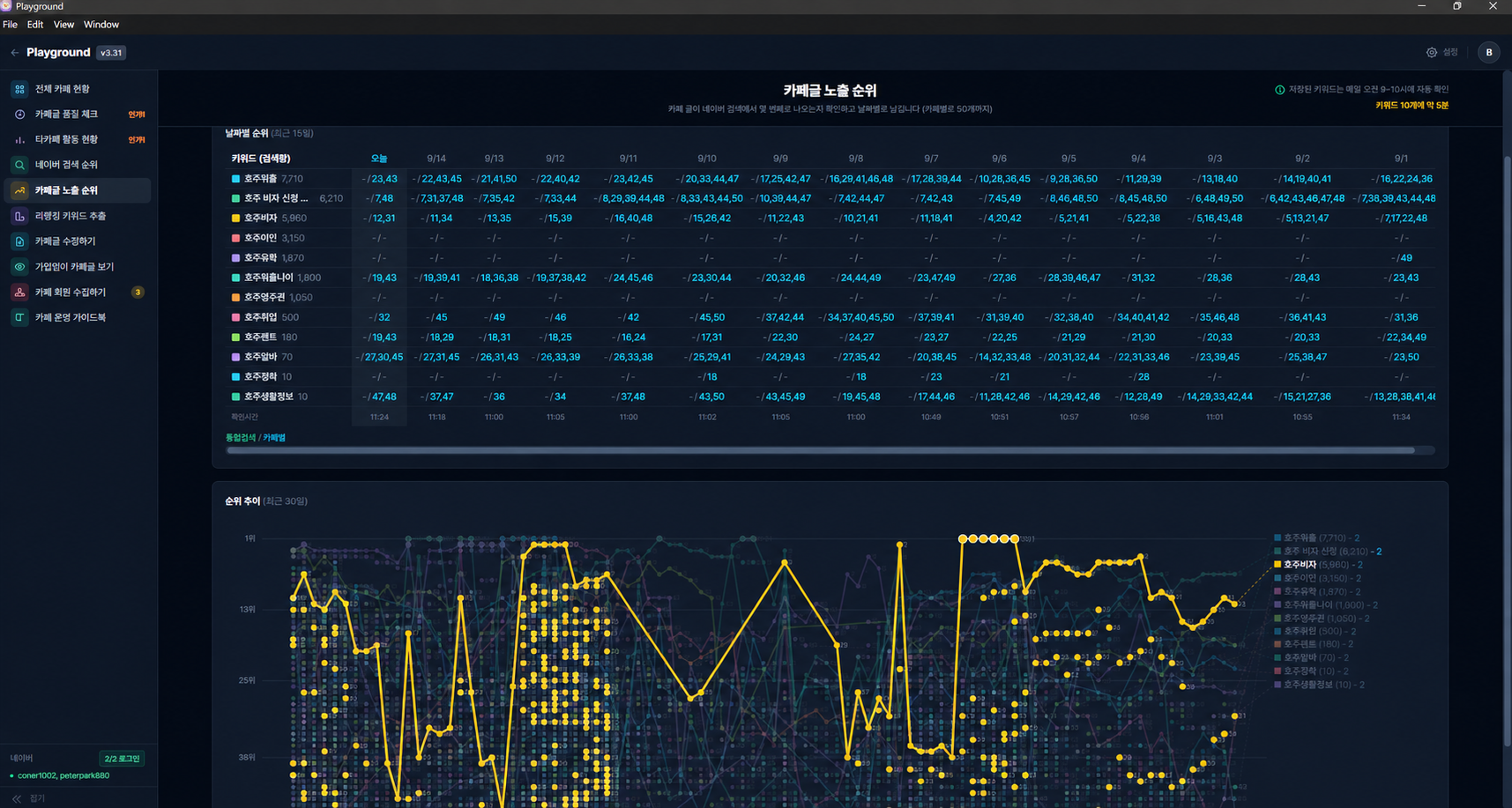The image size is (1512, 808).
Task: Select the 호주이민 keyword row in table
Action: (x=832, y=238)
